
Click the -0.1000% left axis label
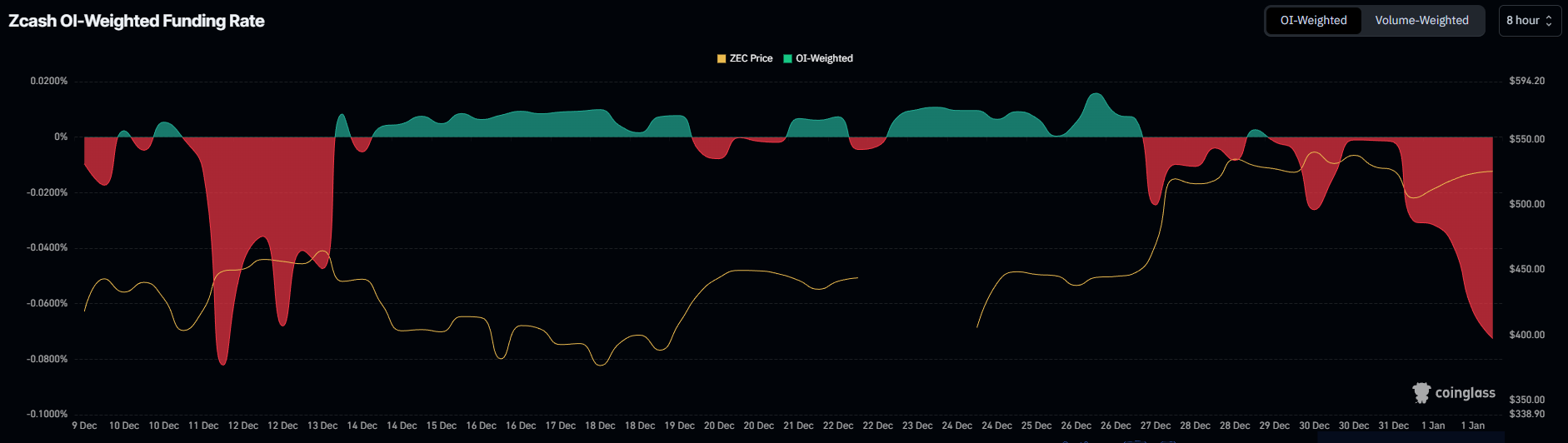[x=47, y=414]
